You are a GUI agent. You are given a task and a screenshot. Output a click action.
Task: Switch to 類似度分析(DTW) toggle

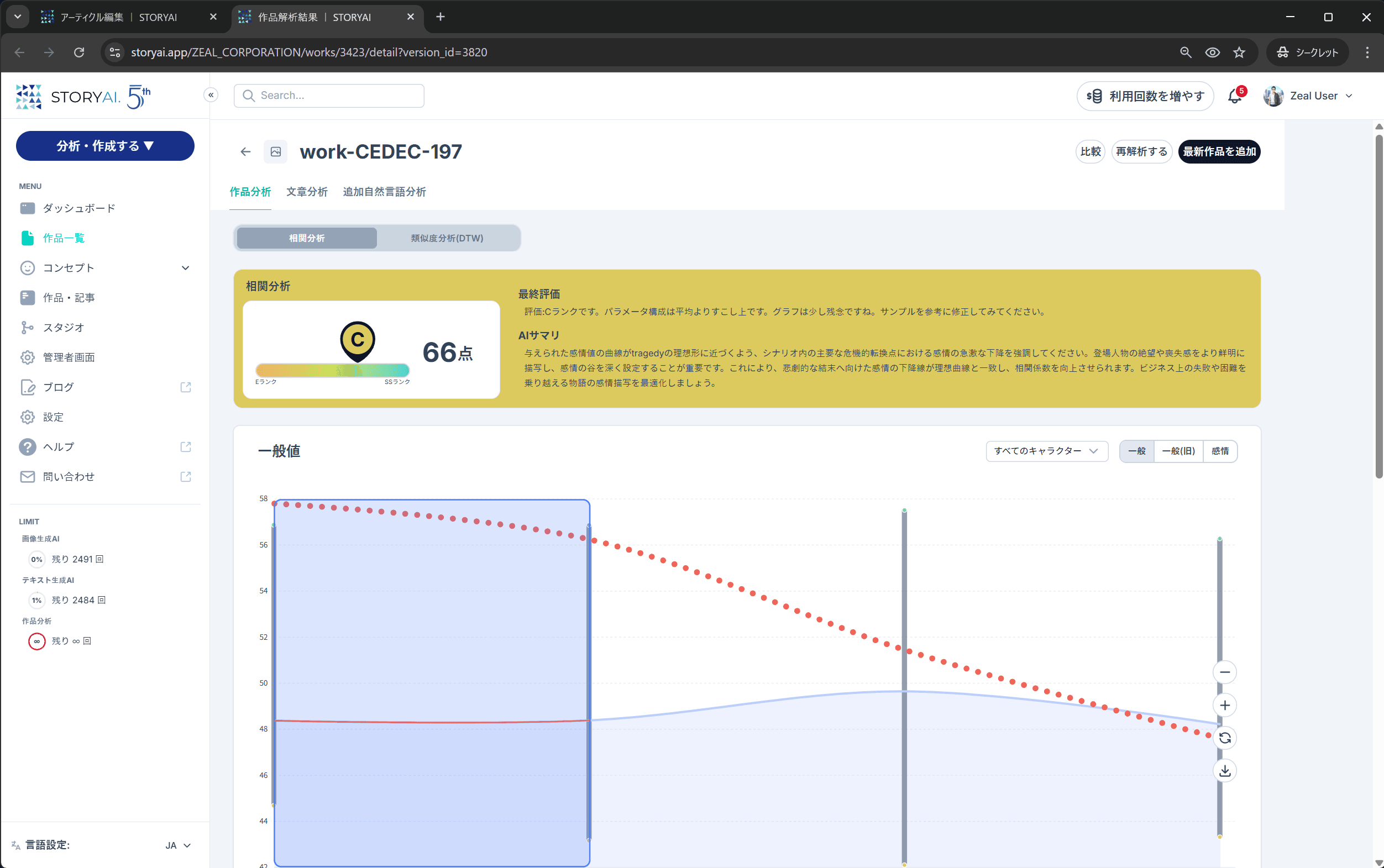pyautogui.click(x=447, y=238)
